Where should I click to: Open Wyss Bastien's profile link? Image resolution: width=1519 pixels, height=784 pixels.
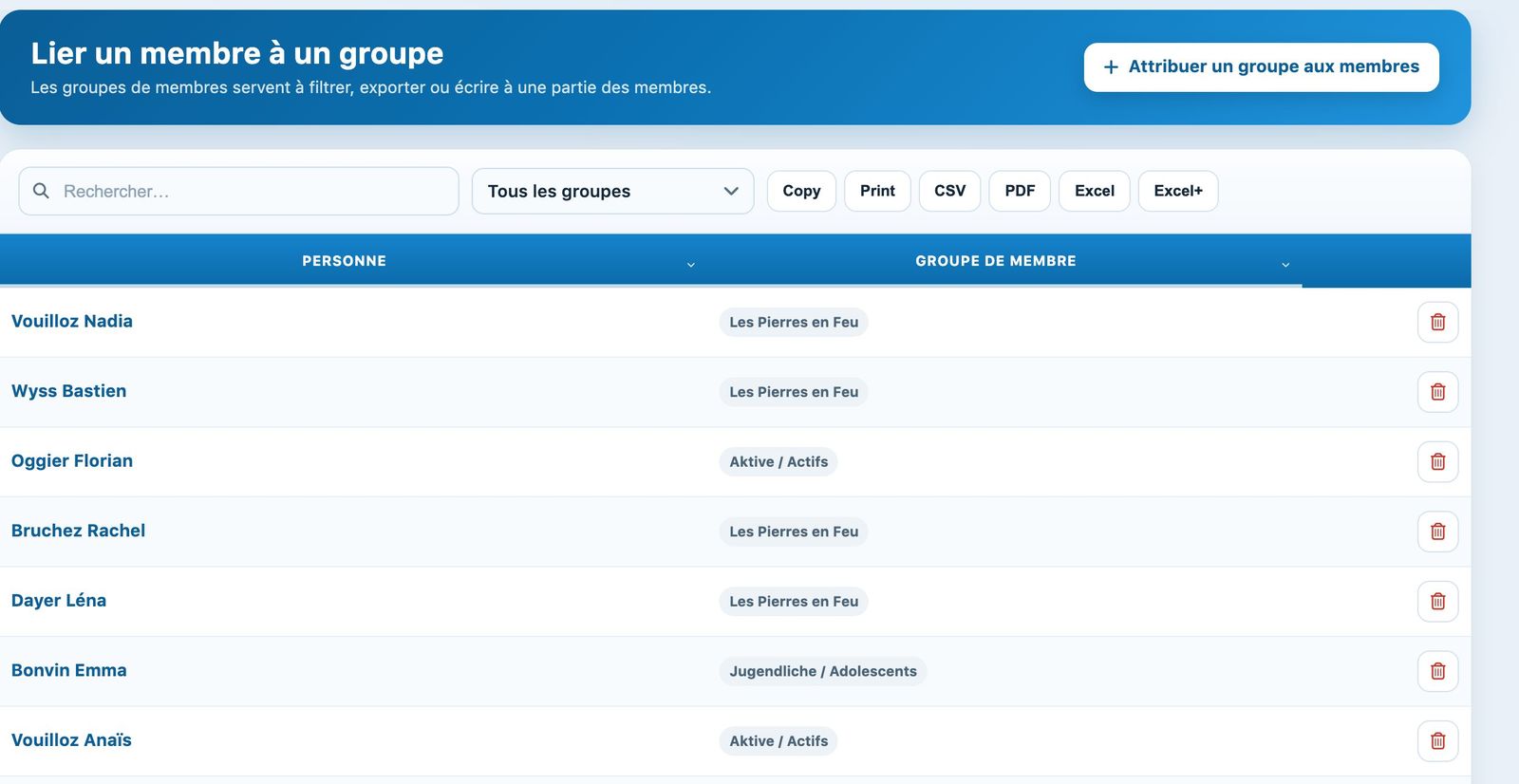click(x=68, y=391)
